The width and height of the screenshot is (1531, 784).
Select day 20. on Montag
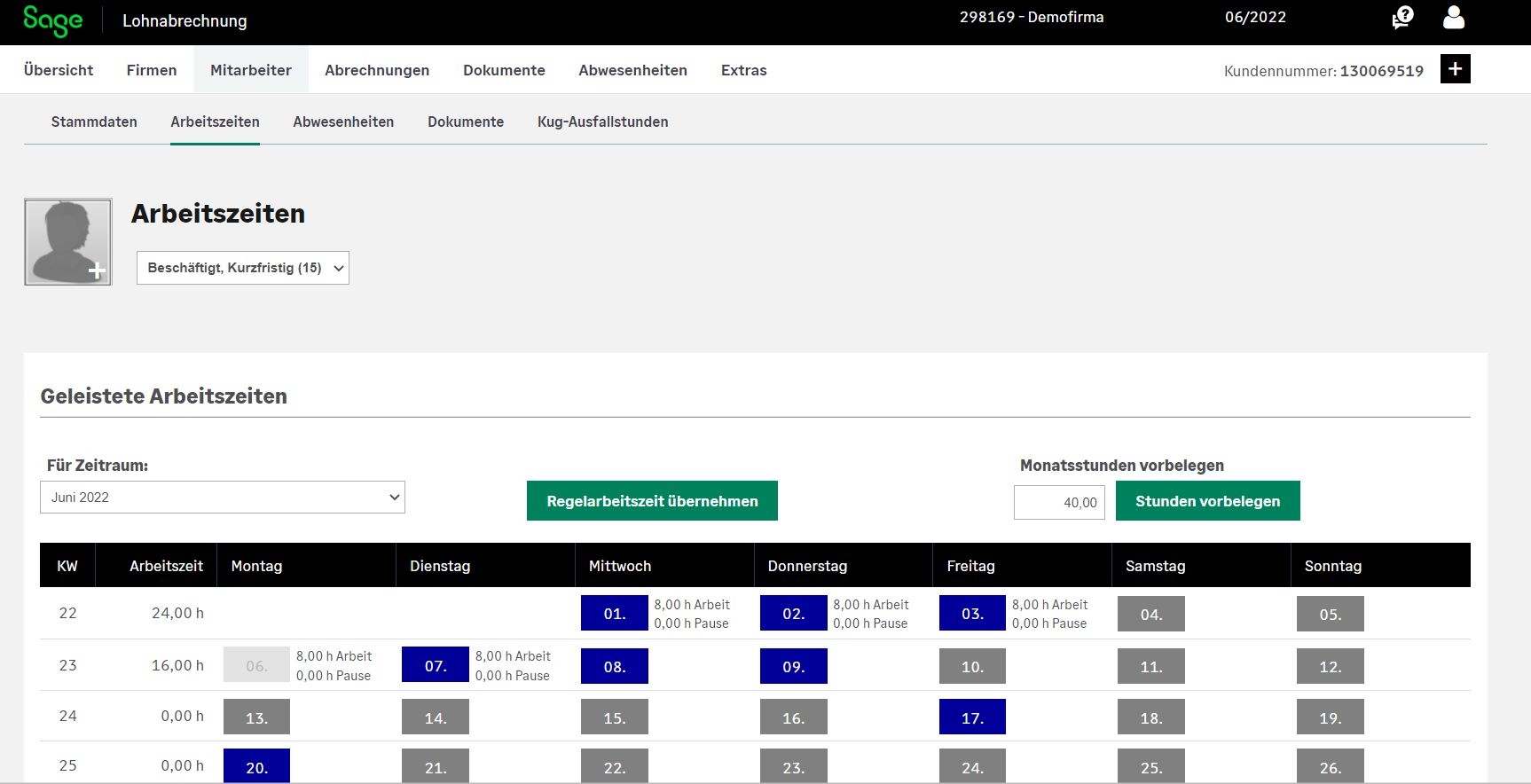click(x=256, y=766)
